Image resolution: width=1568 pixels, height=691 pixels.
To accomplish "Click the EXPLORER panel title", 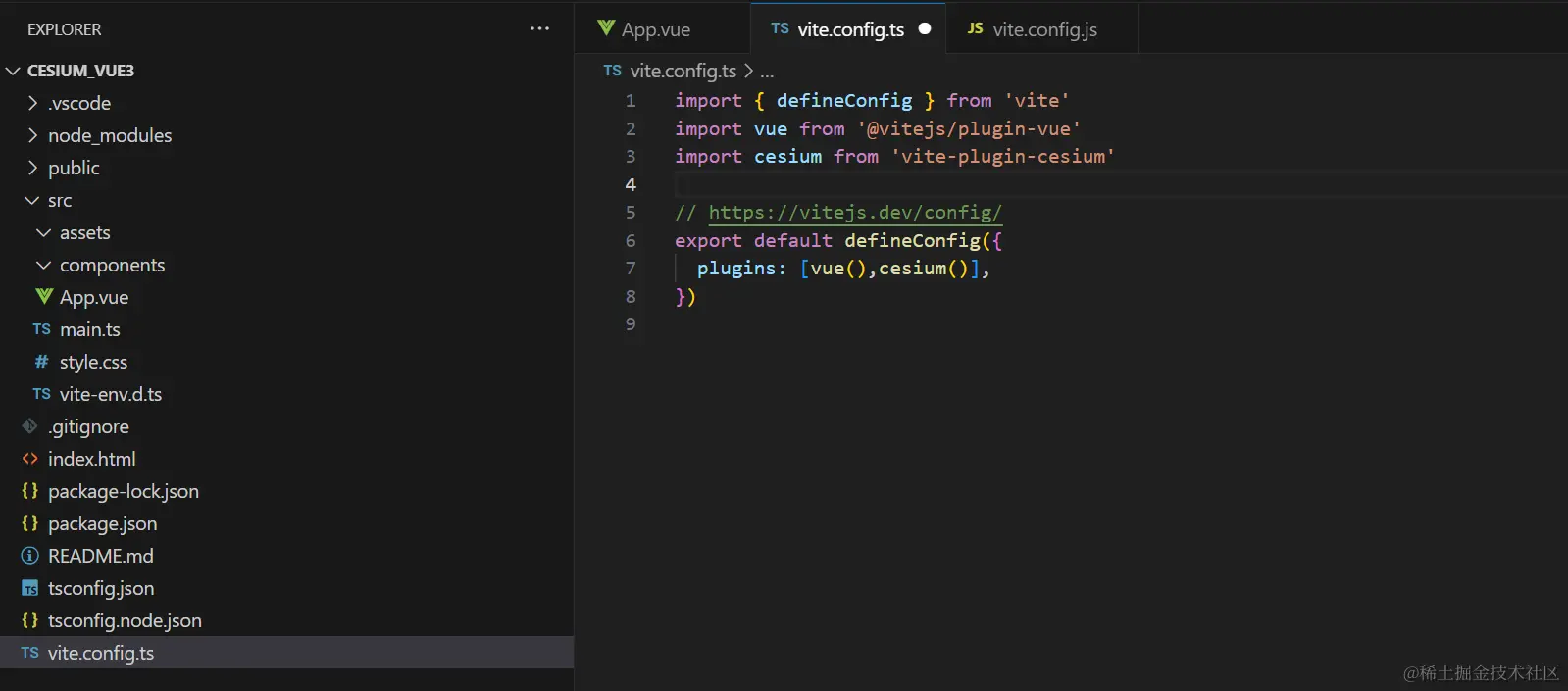I will point(65,29).
